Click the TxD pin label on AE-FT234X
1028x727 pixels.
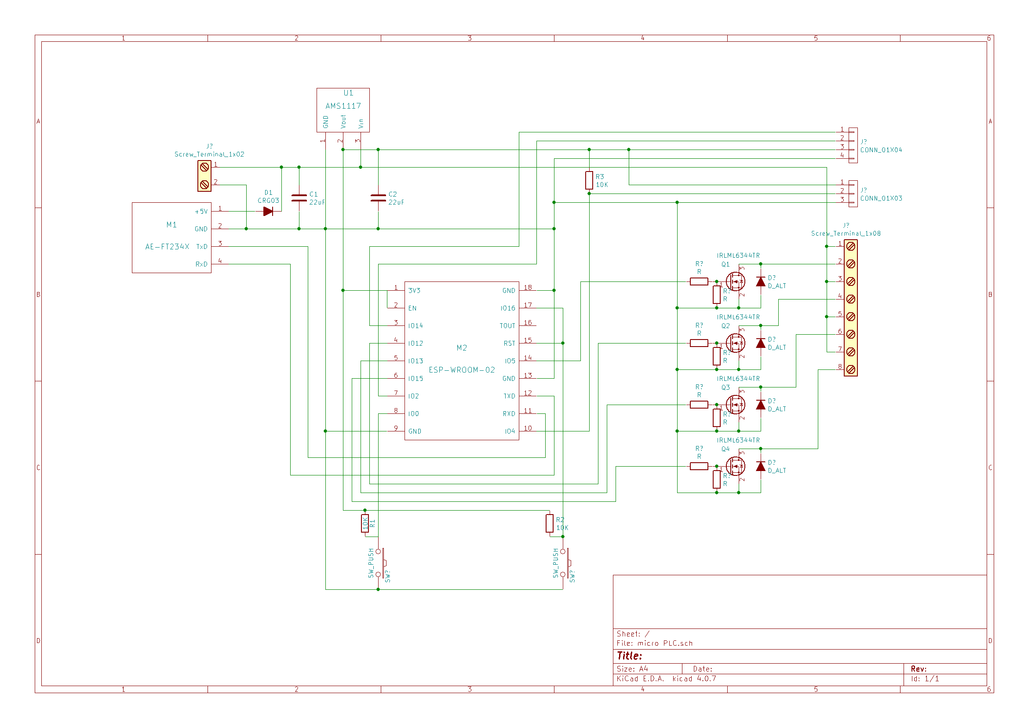pos(202,247)
